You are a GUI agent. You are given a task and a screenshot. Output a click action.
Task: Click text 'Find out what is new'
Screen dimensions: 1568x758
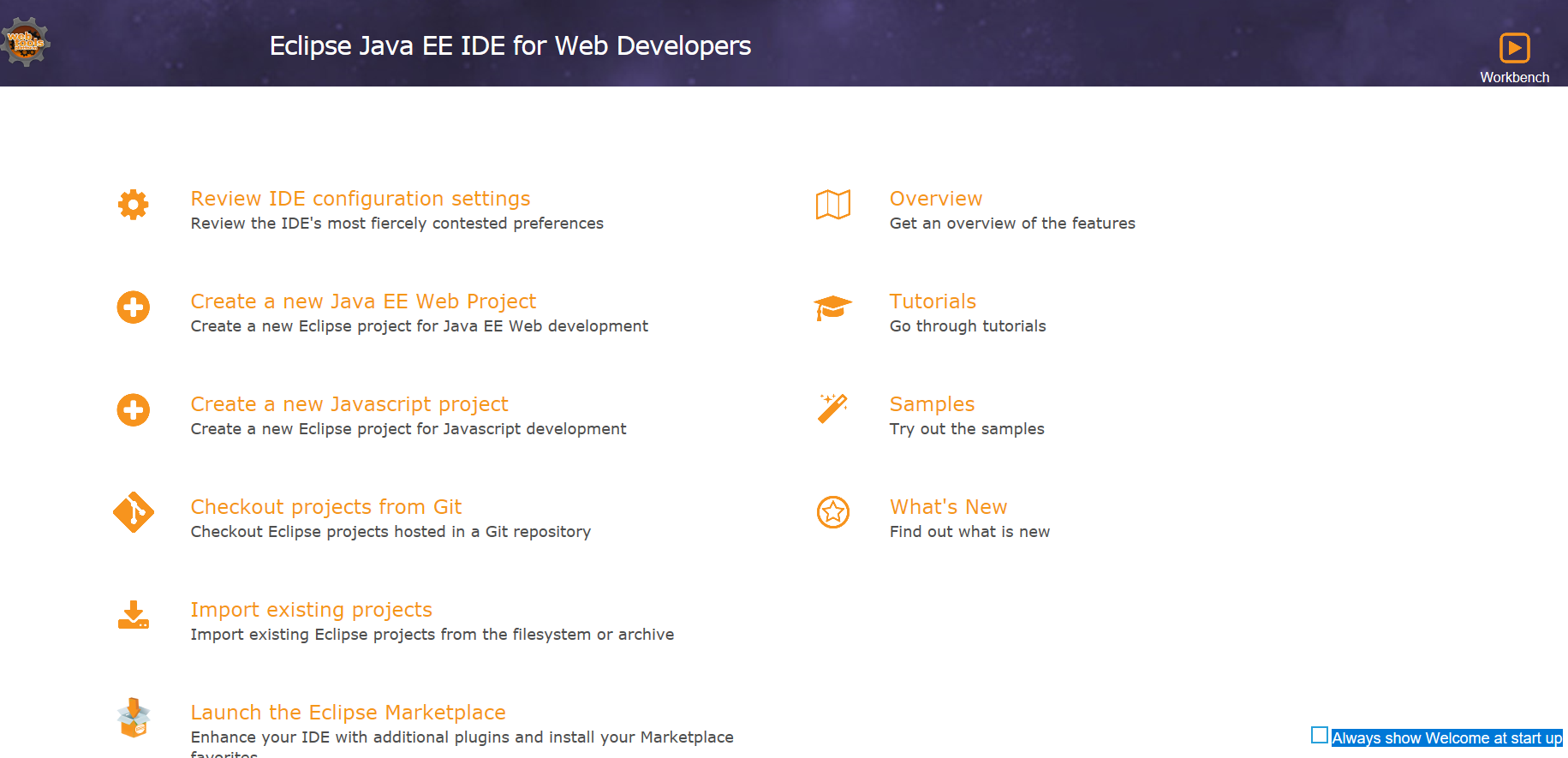click(969, 532)
